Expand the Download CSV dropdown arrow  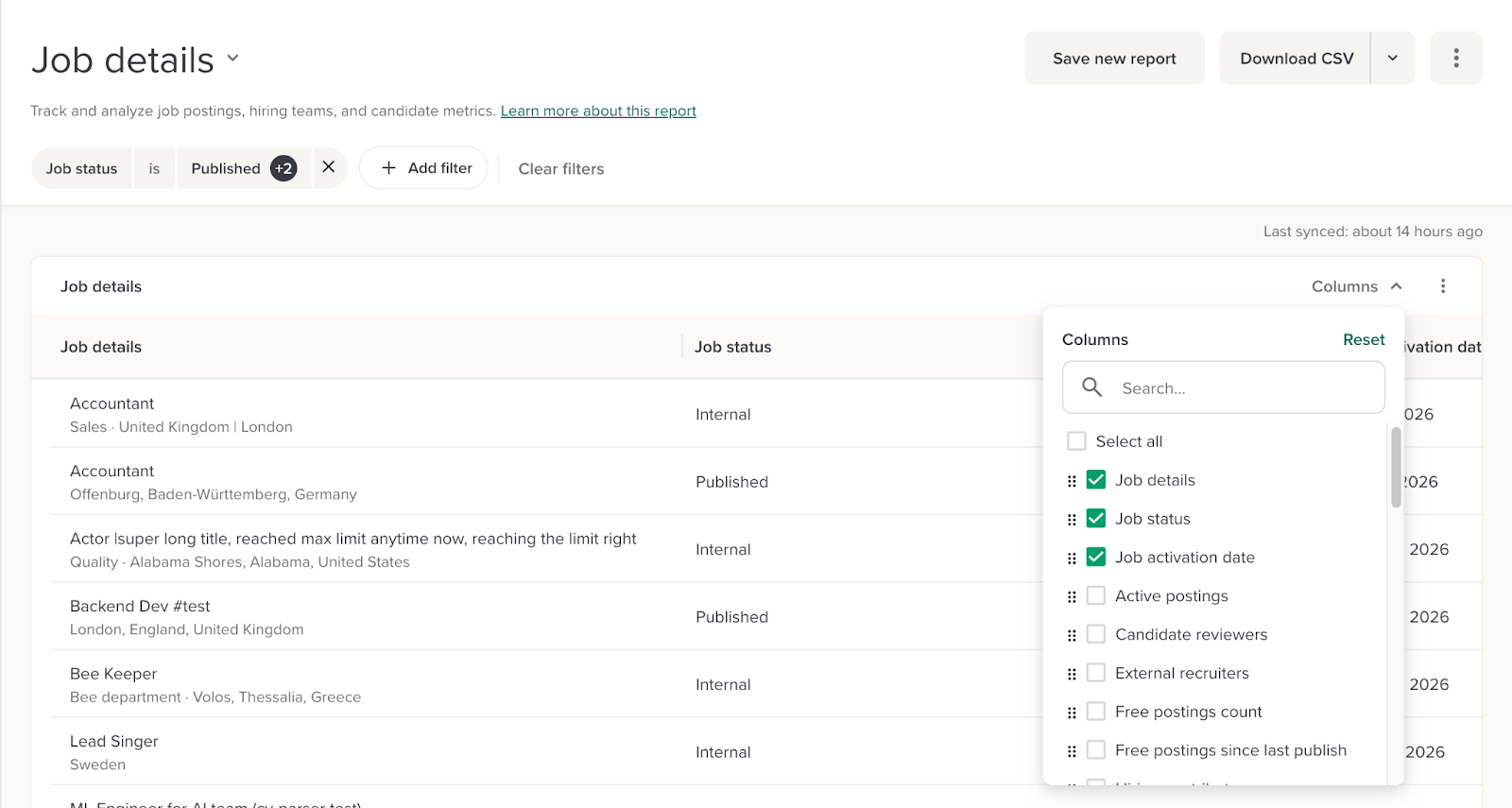click(x=1392, y=59)
